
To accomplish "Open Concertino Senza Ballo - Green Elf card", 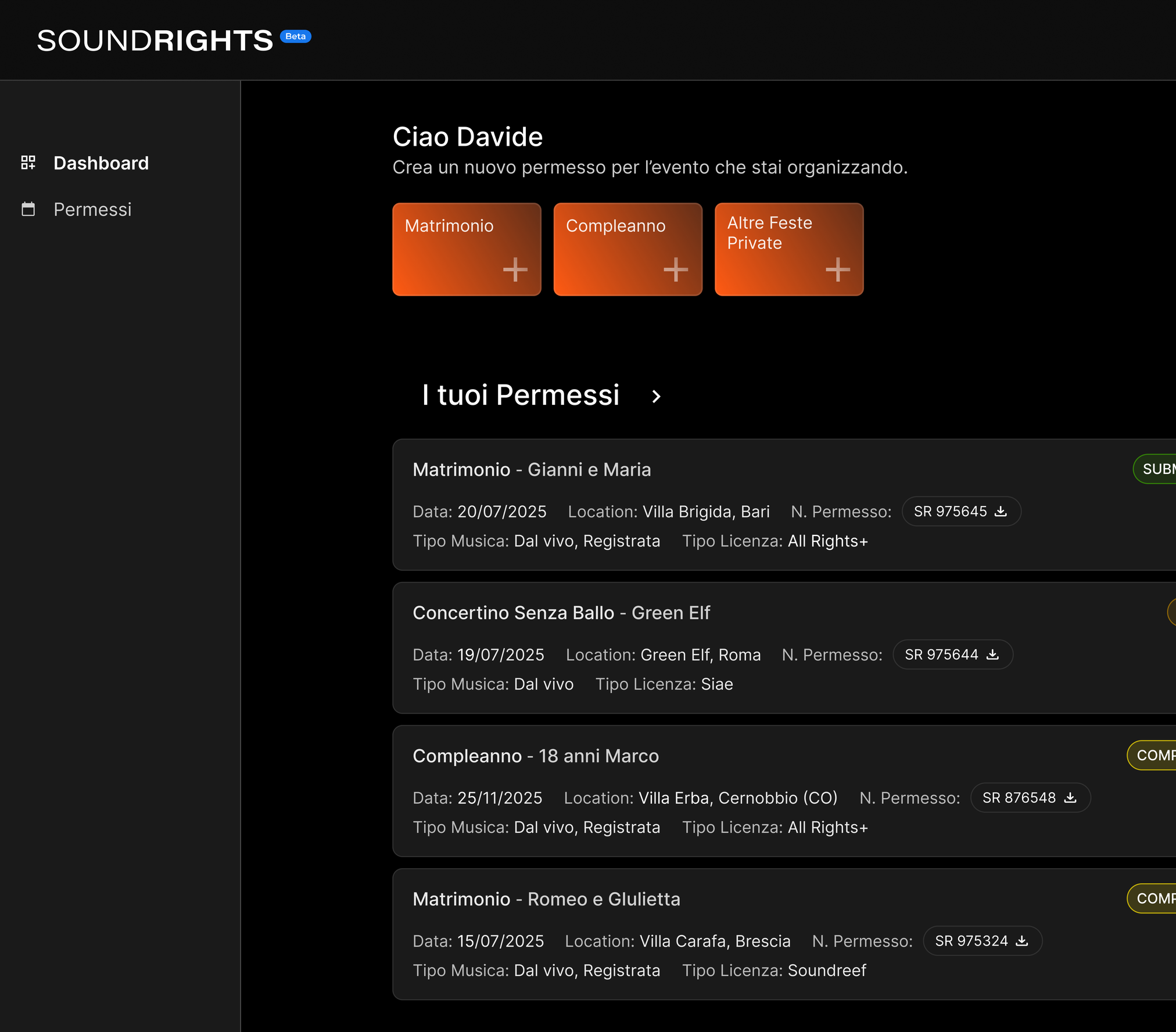I will coord(561,613).
